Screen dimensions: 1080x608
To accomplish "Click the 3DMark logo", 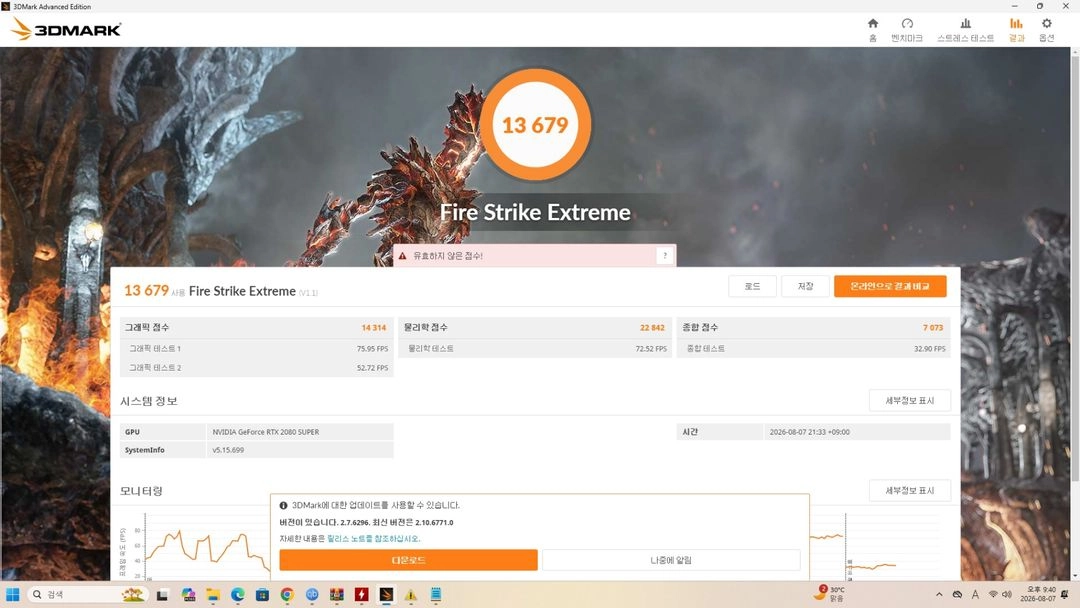I will (x=66, y=29).
